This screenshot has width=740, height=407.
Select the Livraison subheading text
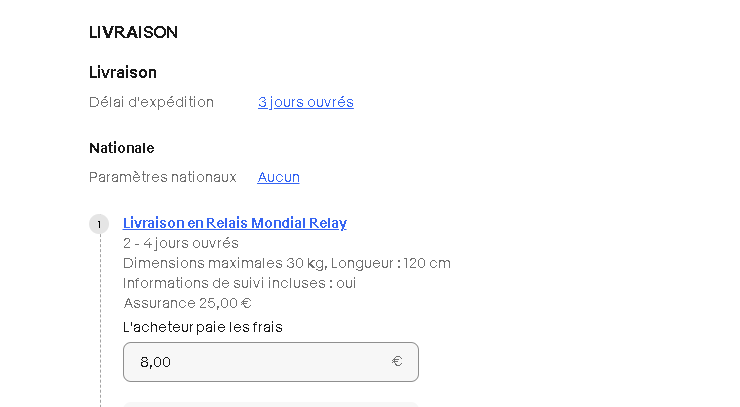point(123,72)
